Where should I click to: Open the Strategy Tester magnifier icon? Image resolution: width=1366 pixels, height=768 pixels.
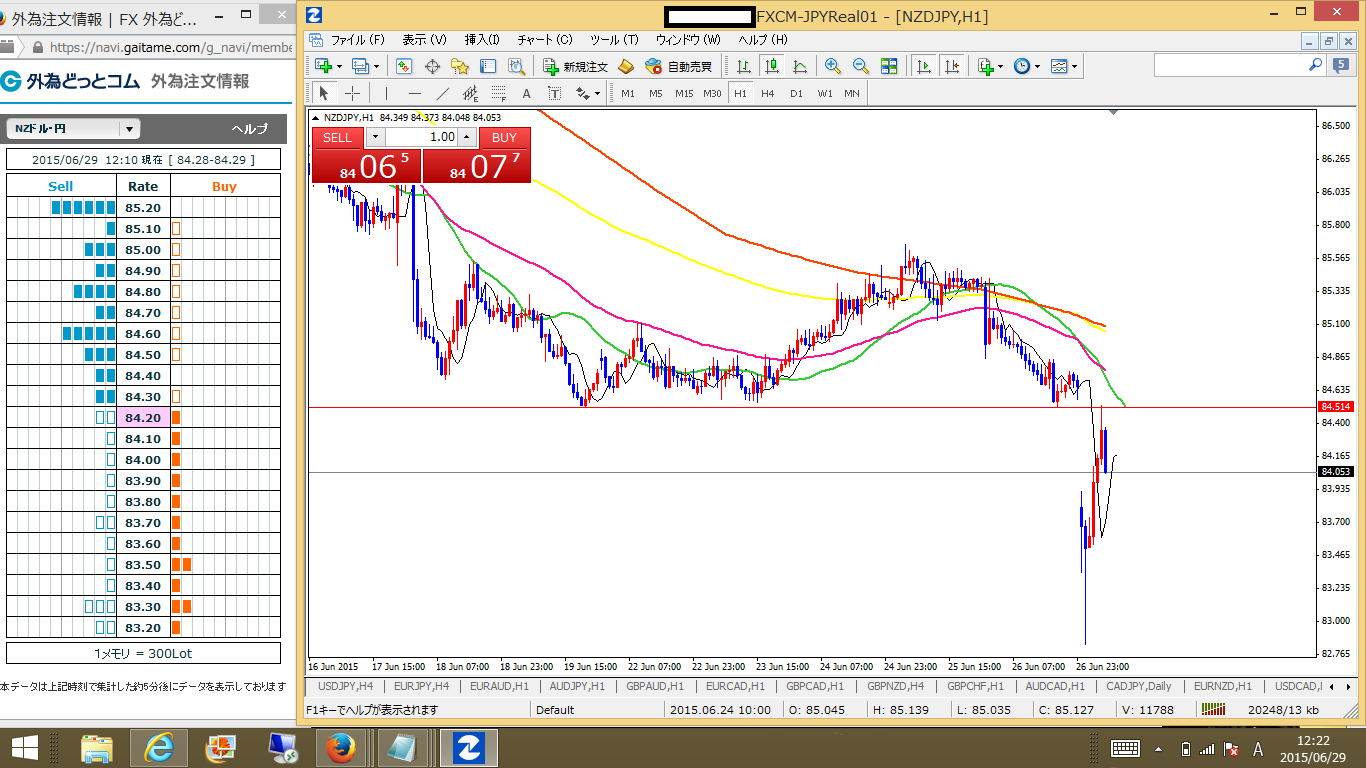click(516, 66)
